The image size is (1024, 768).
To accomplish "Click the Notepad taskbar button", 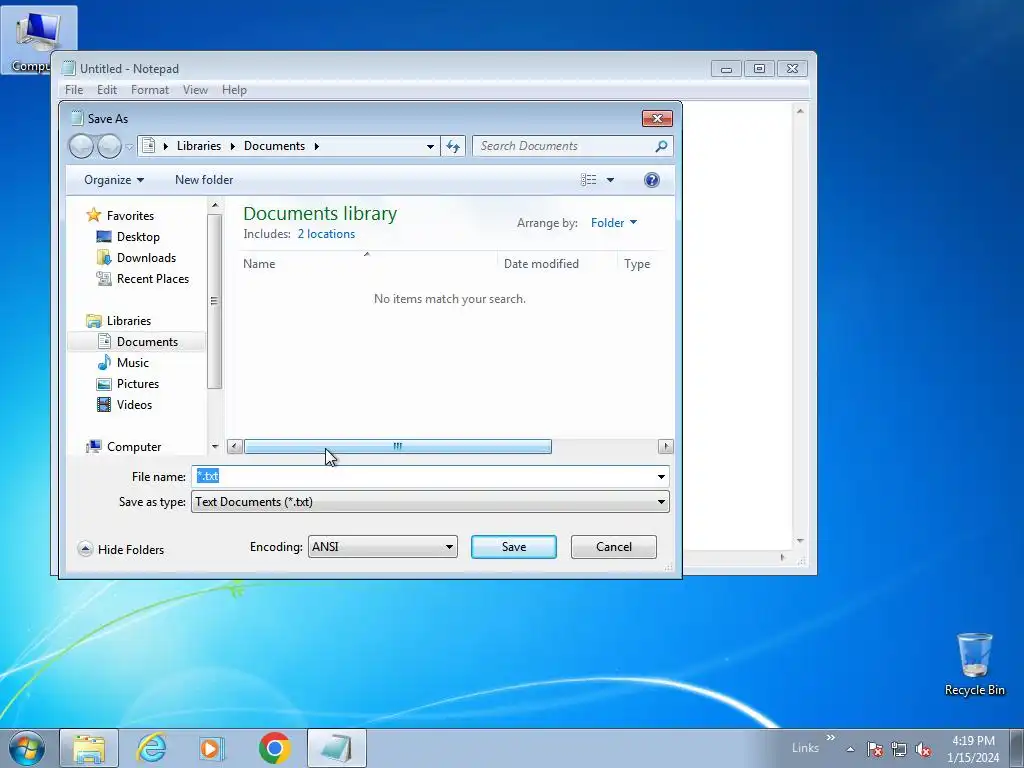I will point(337,748).
